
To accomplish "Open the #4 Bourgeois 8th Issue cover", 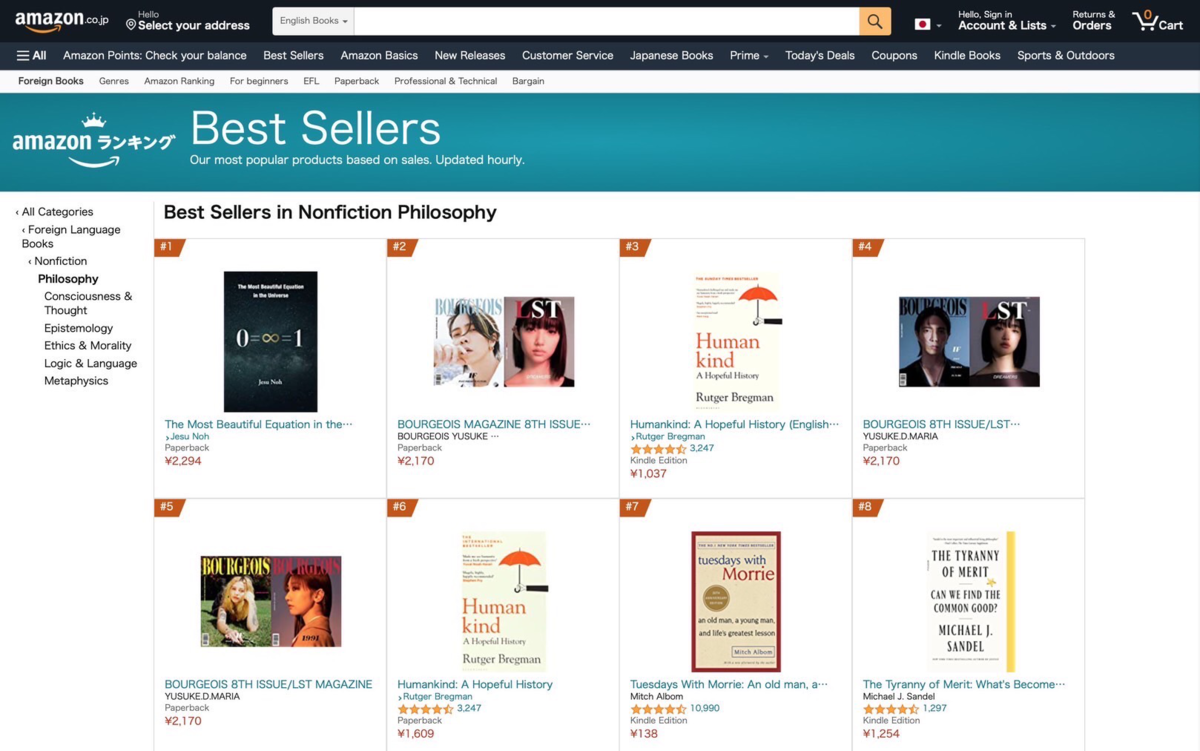I will [969, 342].
